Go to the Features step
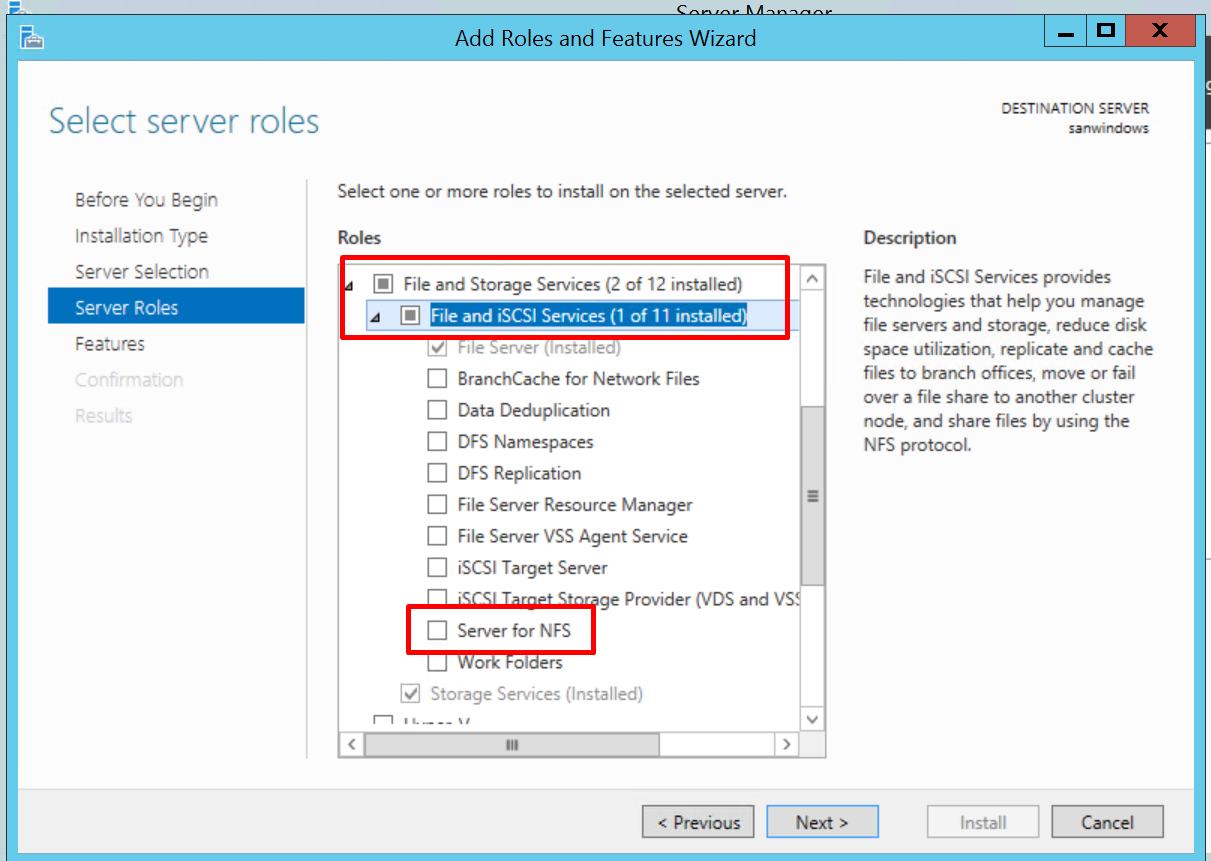Screen dimensions: 1211x861 [110, 344]
